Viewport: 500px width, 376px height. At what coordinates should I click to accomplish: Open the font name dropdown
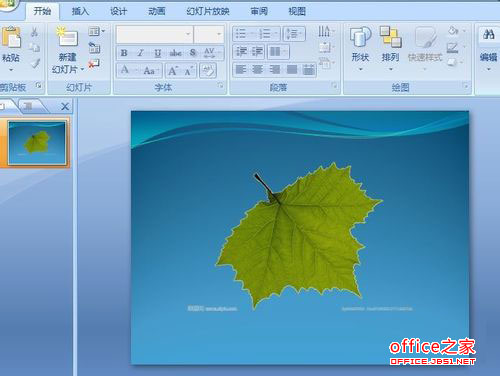tap(188, 34)
